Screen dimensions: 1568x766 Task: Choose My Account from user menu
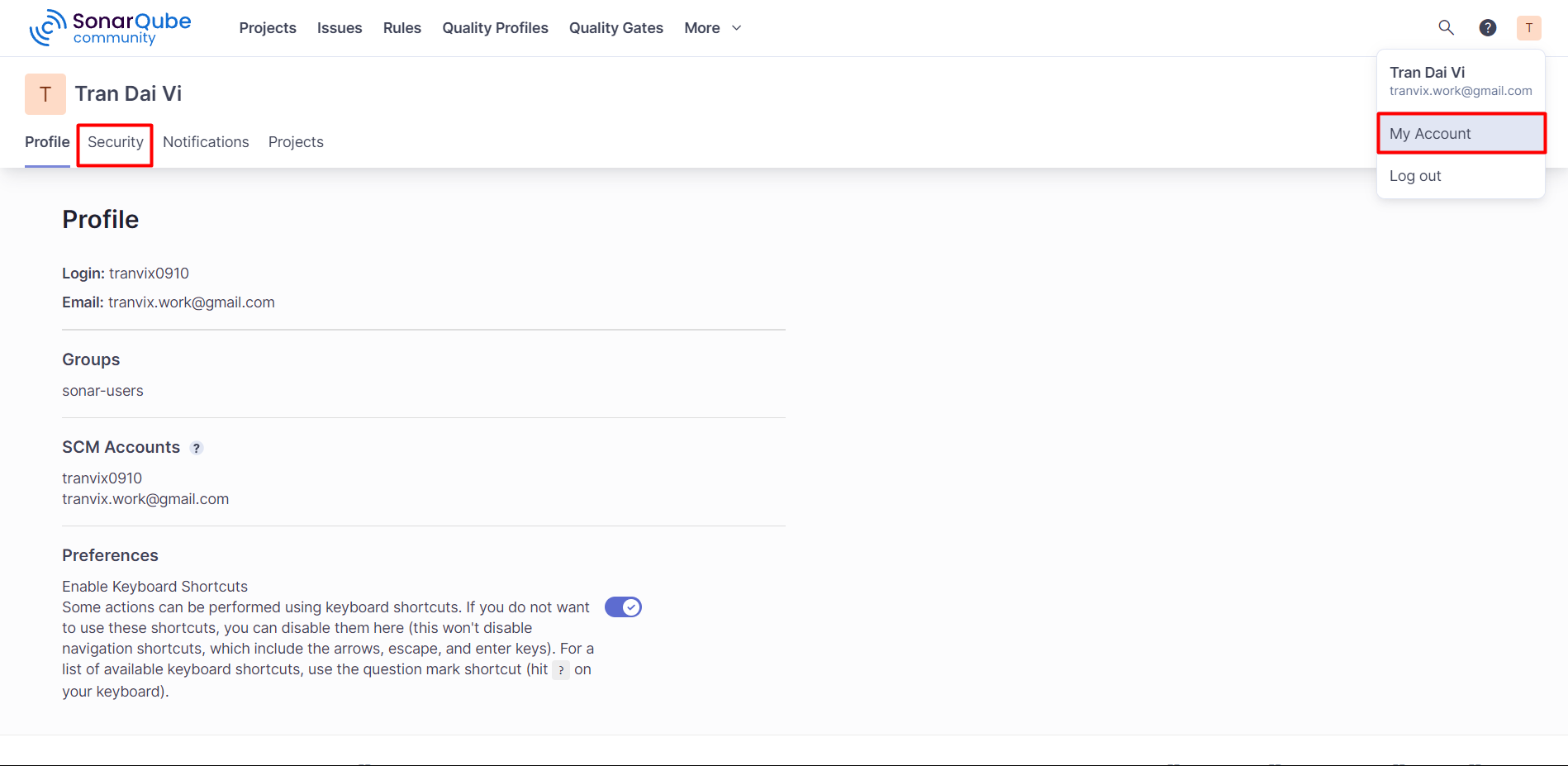1461,134
